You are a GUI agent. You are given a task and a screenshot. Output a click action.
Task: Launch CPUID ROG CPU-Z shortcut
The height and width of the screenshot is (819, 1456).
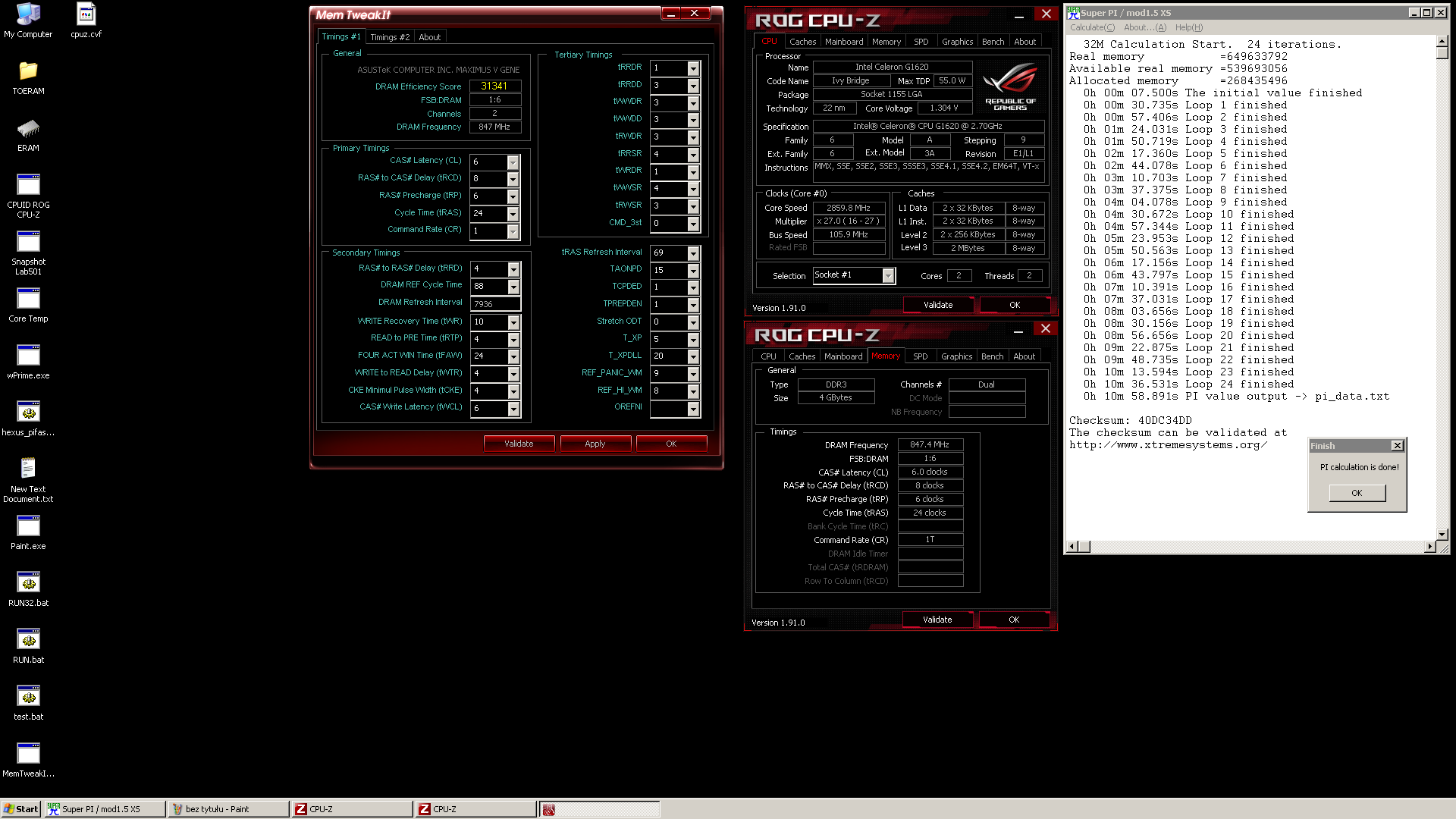tap(28, 196)
